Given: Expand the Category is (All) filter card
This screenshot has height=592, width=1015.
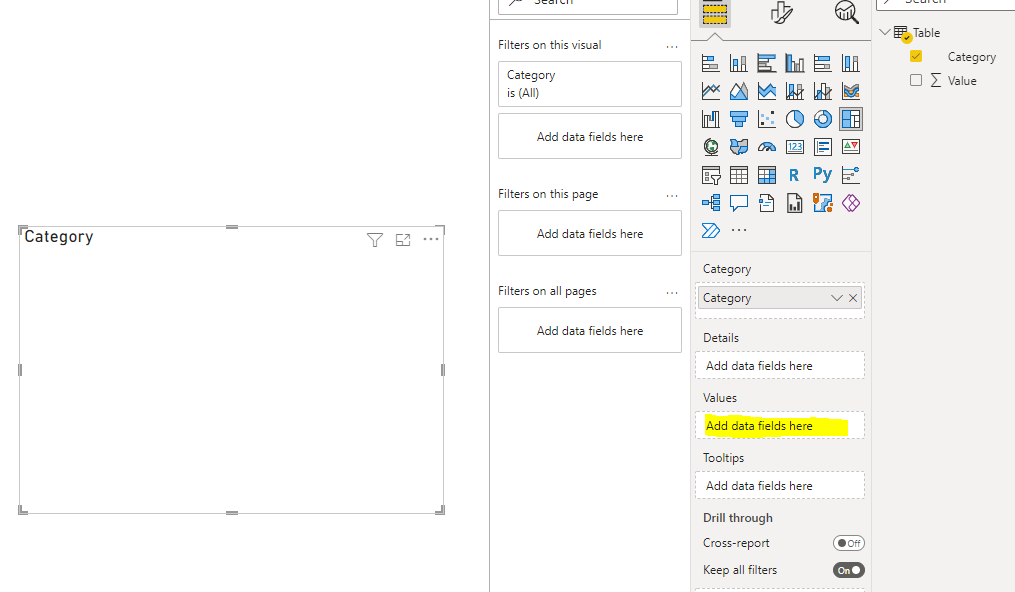Looking at the screenshot, I should pyautogui.click(x=590, y=84).
